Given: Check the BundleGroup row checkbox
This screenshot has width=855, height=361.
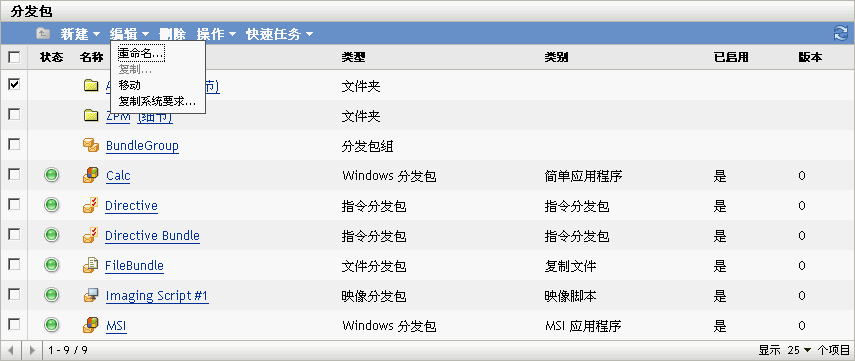Looking at the screenshot, I should click(14, 144).
